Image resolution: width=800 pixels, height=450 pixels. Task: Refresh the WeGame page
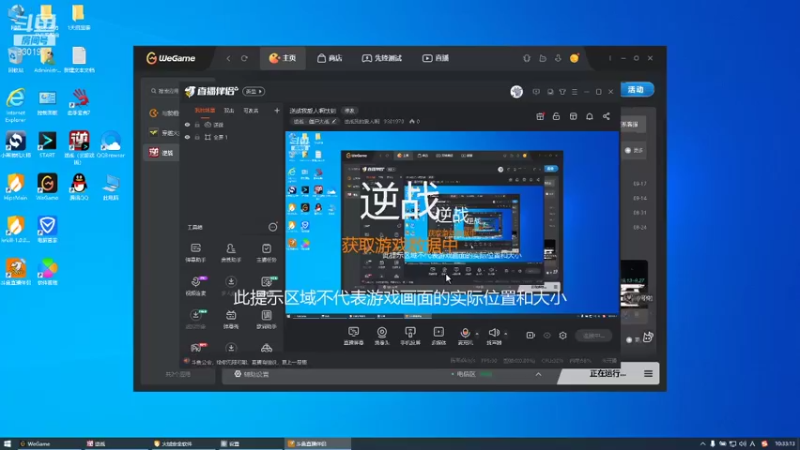coord(244,58)
